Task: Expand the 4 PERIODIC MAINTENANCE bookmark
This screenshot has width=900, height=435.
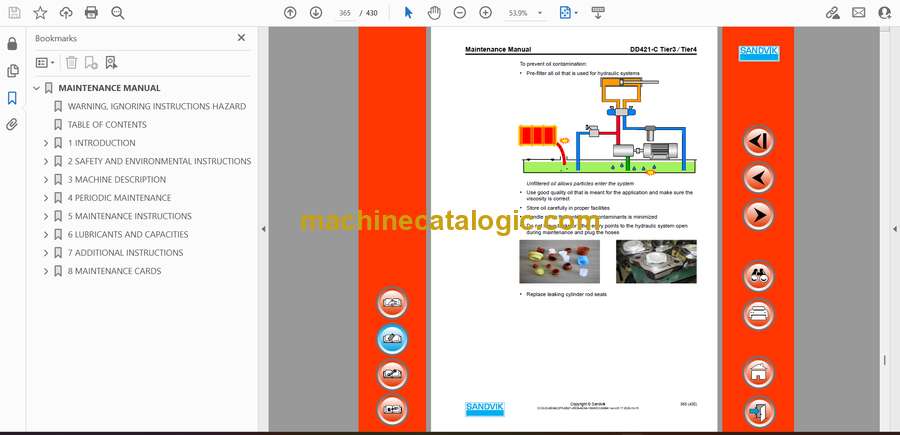Action: [x=46, y=198]
